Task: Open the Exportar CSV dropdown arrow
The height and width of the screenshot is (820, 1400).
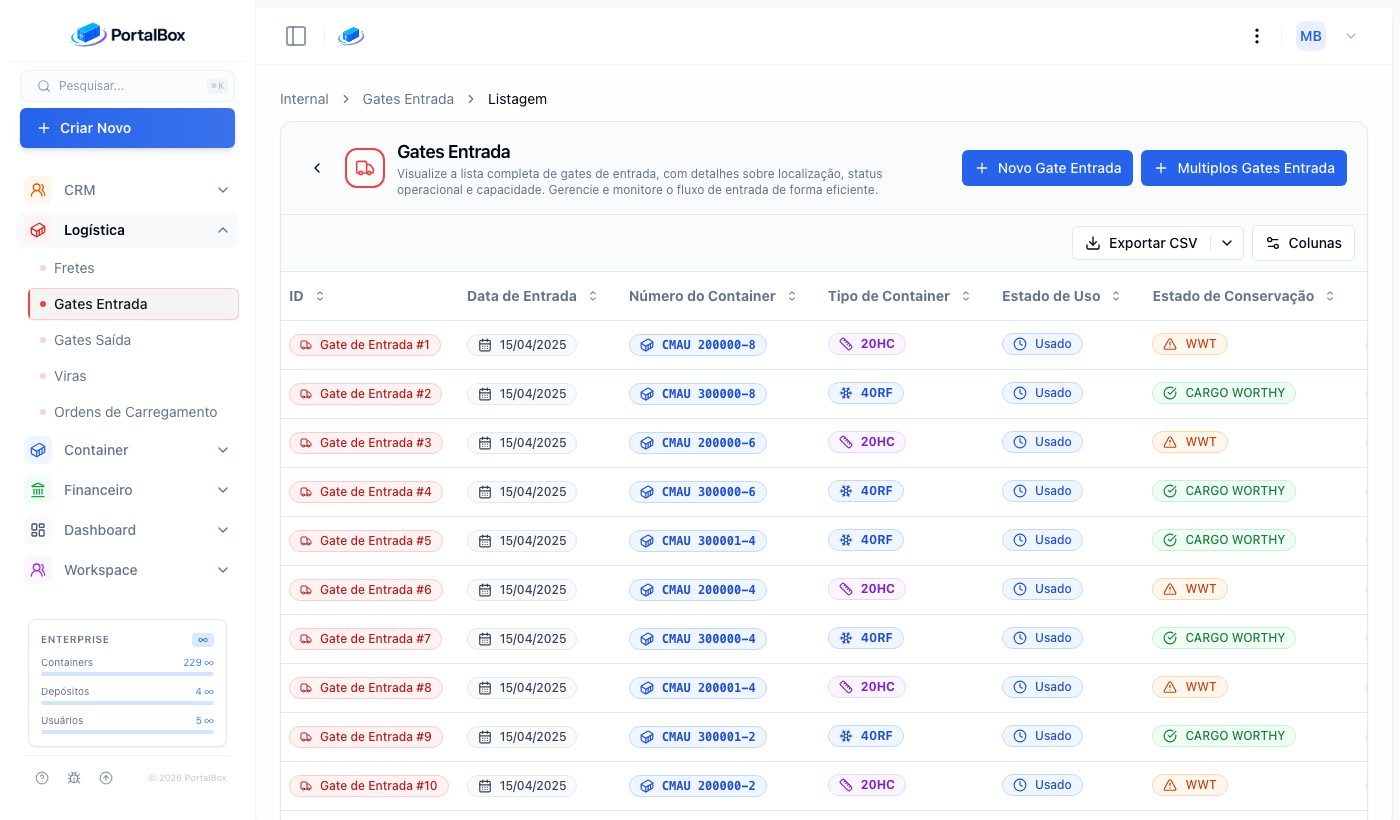Action: (x=1227, y=243)
